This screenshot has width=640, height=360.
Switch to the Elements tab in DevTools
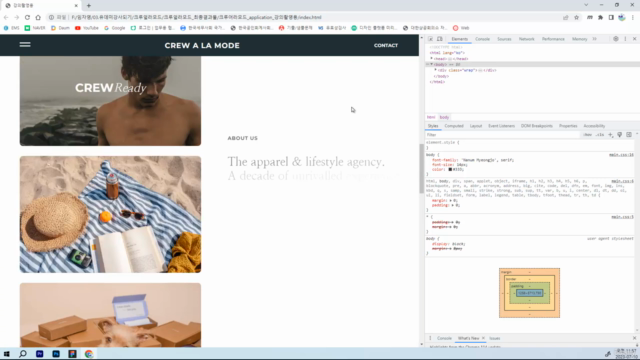(x=460, y=39)
